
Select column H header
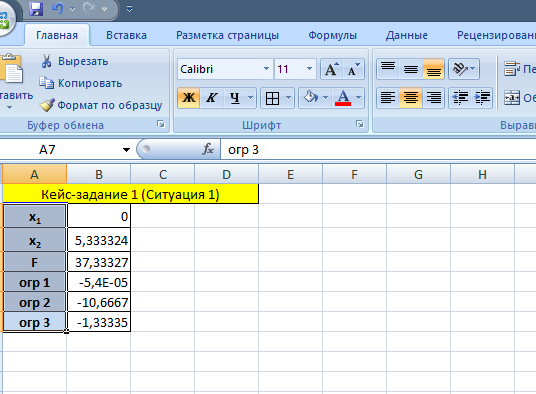[482, 175]
